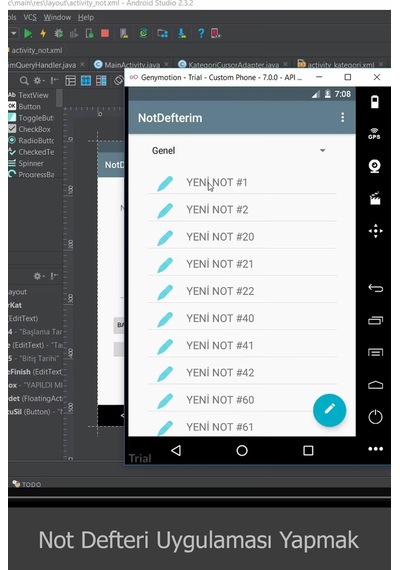Screen dimensions: 400x570
Task: Open the TODO tool window
Action: (x=27, y=484)
